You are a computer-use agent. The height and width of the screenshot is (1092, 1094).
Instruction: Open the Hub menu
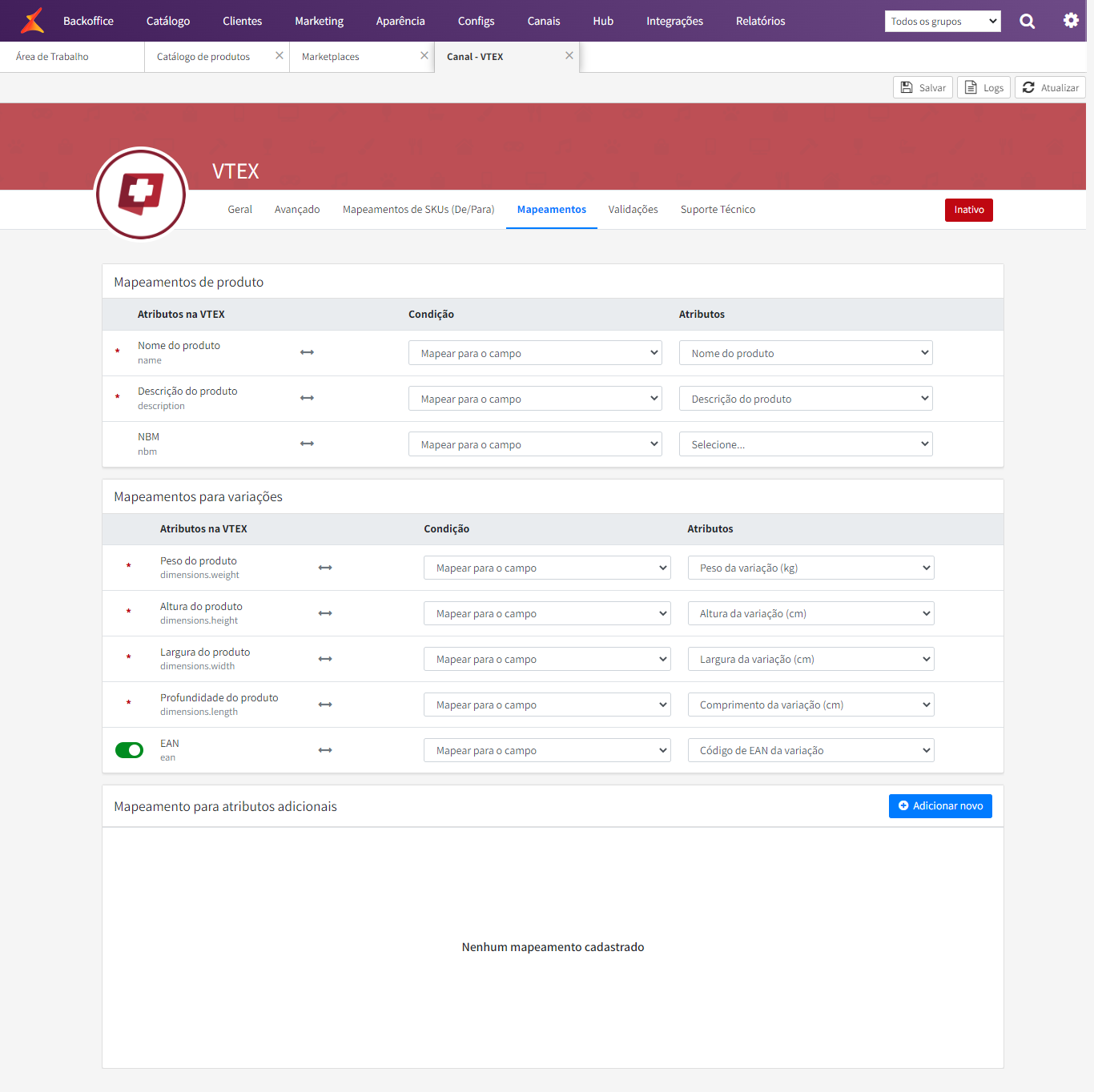coord(603,21)
